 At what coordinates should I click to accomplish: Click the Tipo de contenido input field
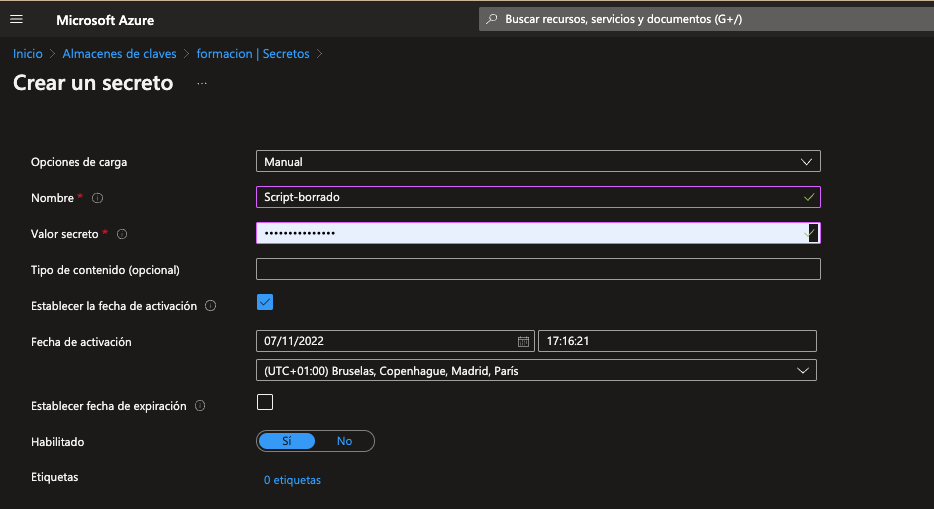[538, 269]
